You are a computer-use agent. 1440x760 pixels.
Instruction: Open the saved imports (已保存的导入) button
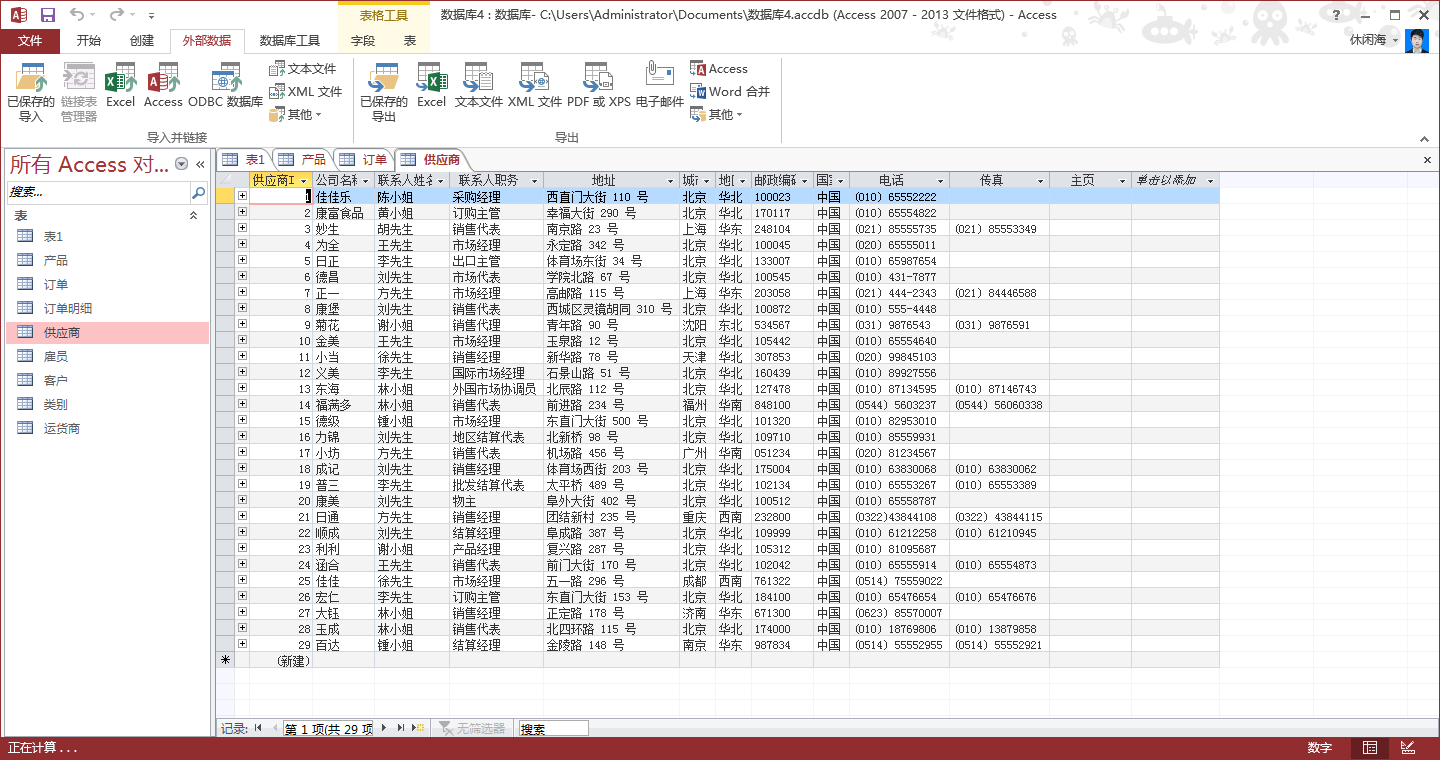pos(31,92)
